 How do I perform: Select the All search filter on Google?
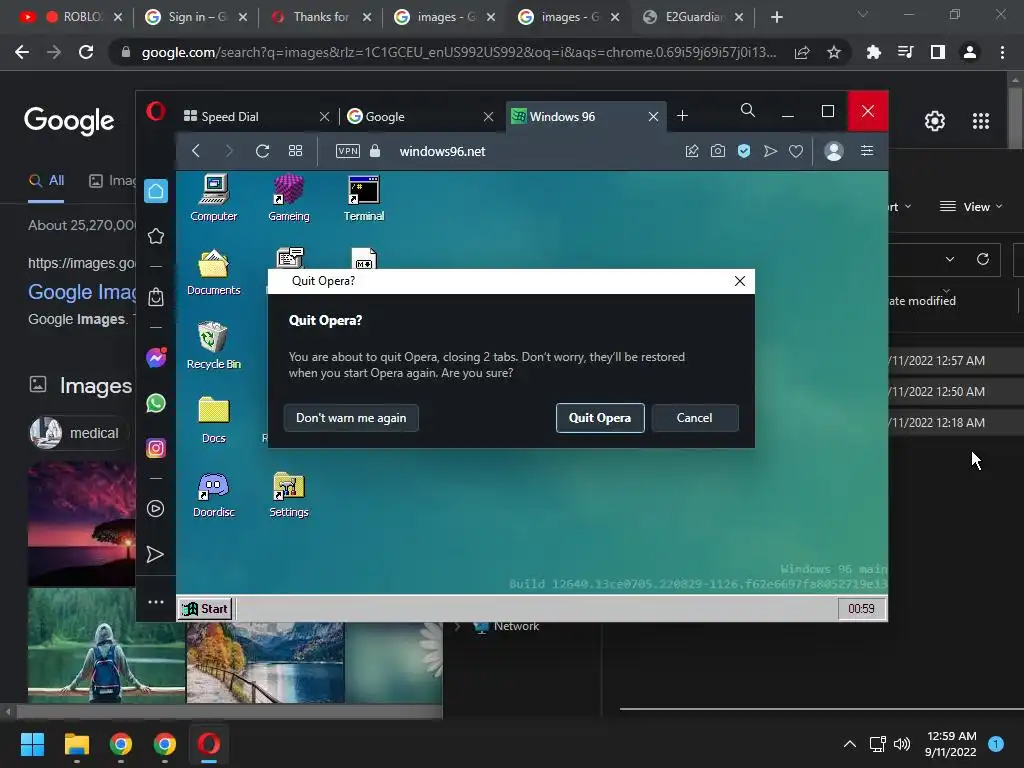click(46, 181)
